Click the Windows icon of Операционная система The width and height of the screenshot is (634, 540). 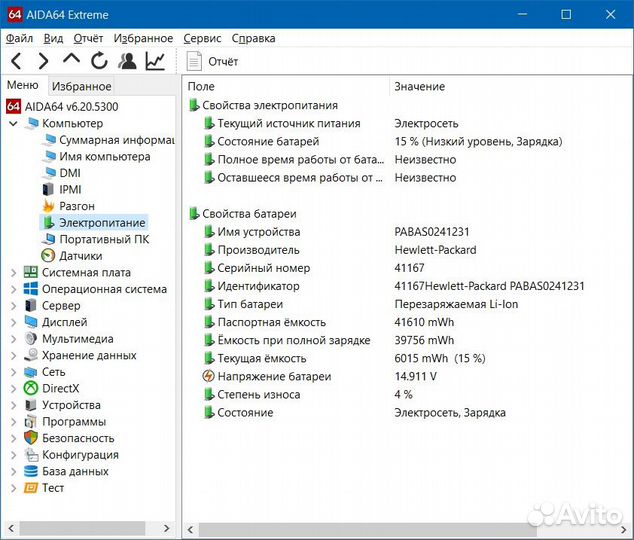pyautogui.click(x=31, y=289)
